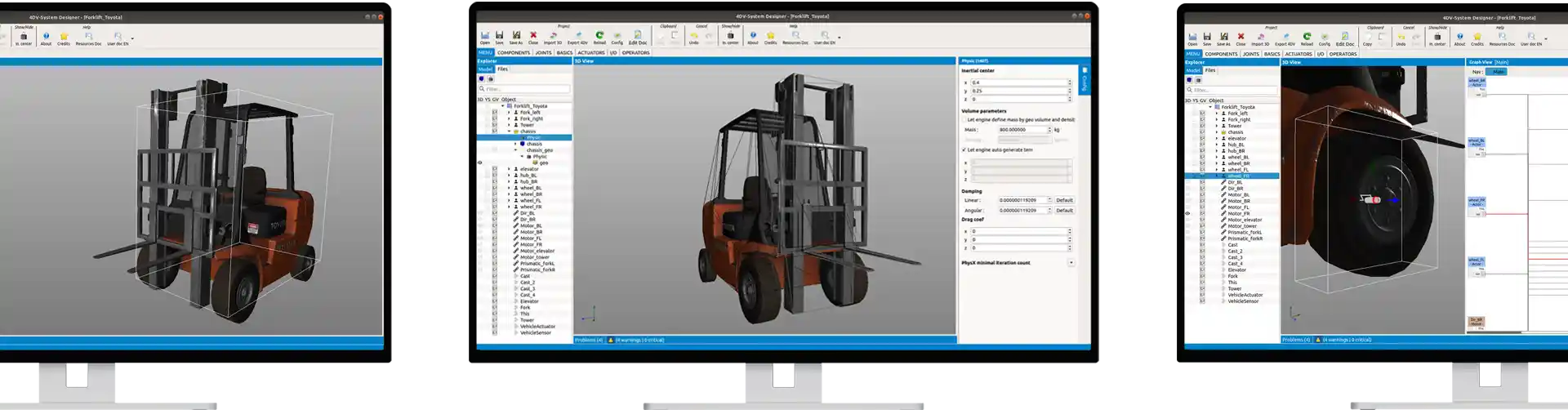Click the Filter search field on the middle monitor

tap(524, 88)
